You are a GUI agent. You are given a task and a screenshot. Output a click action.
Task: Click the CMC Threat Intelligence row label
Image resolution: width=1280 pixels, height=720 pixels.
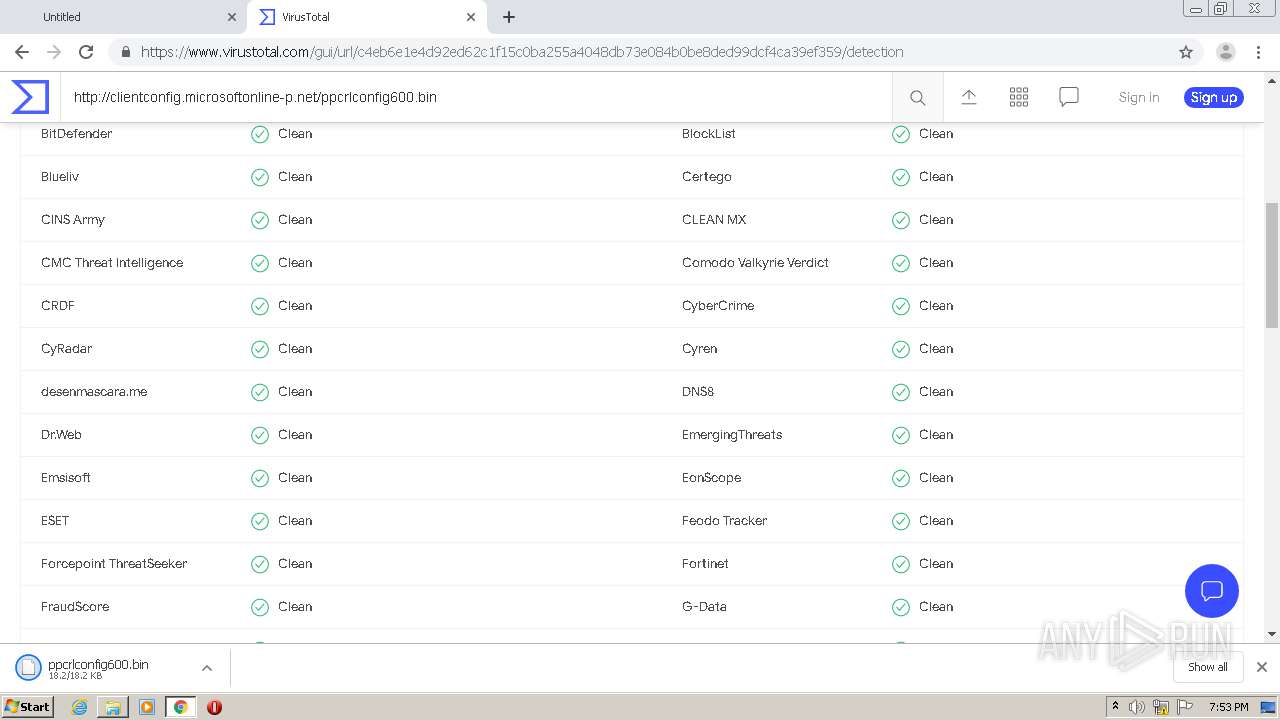(112, 263)
